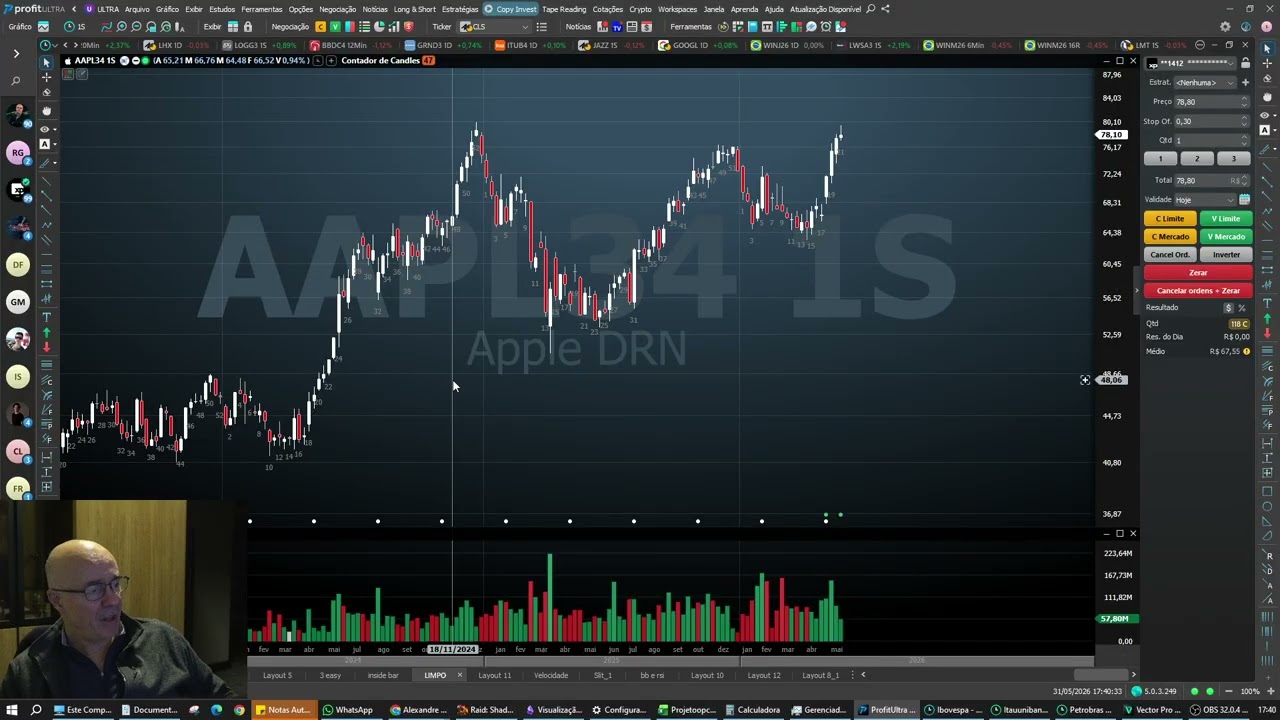Open the Estudos menu
The height and width of the screenshot is (720, 1280).
coord(222,9)
